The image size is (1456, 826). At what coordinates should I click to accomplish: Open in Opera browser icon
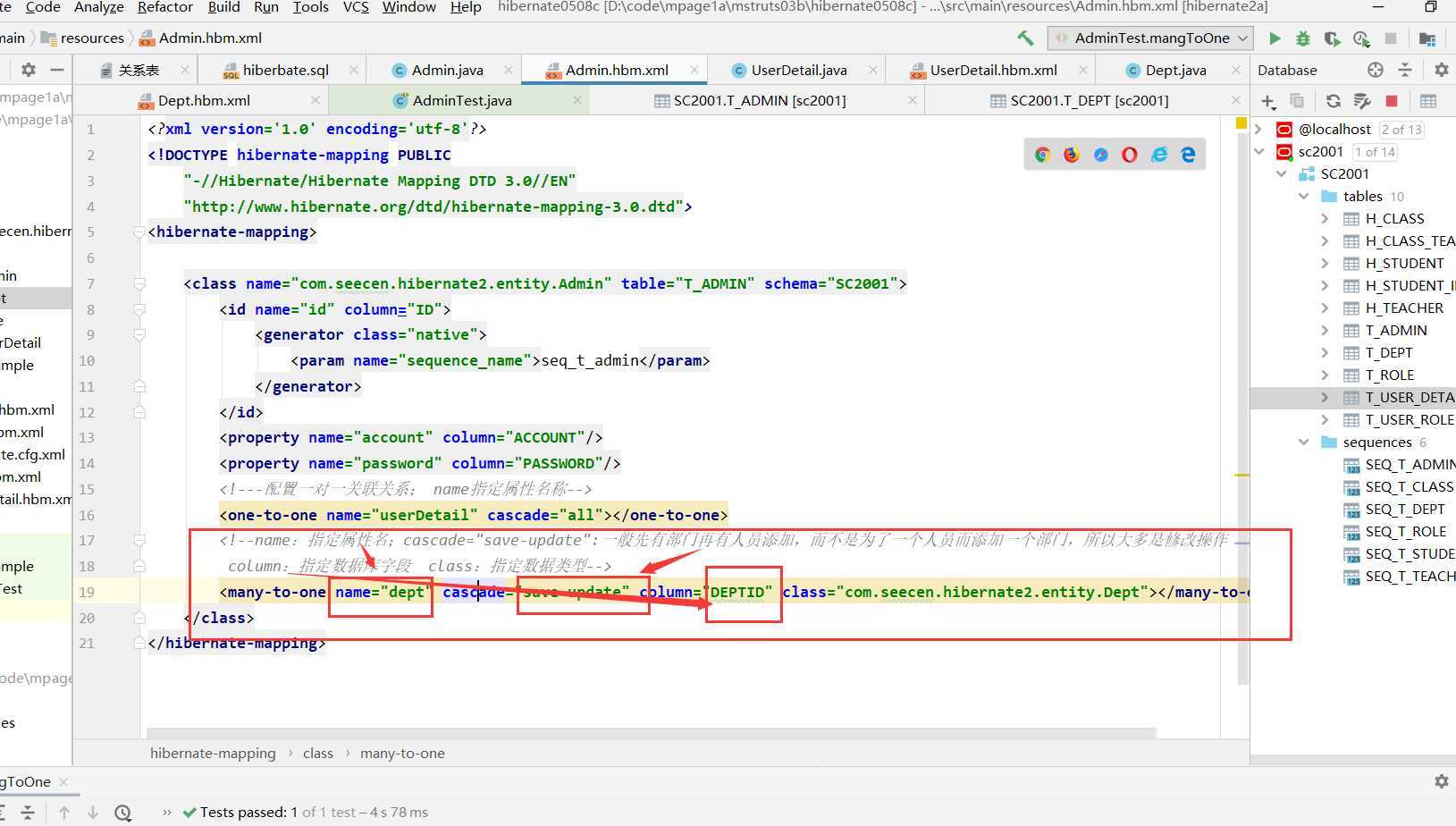[x=1130, y=155]
